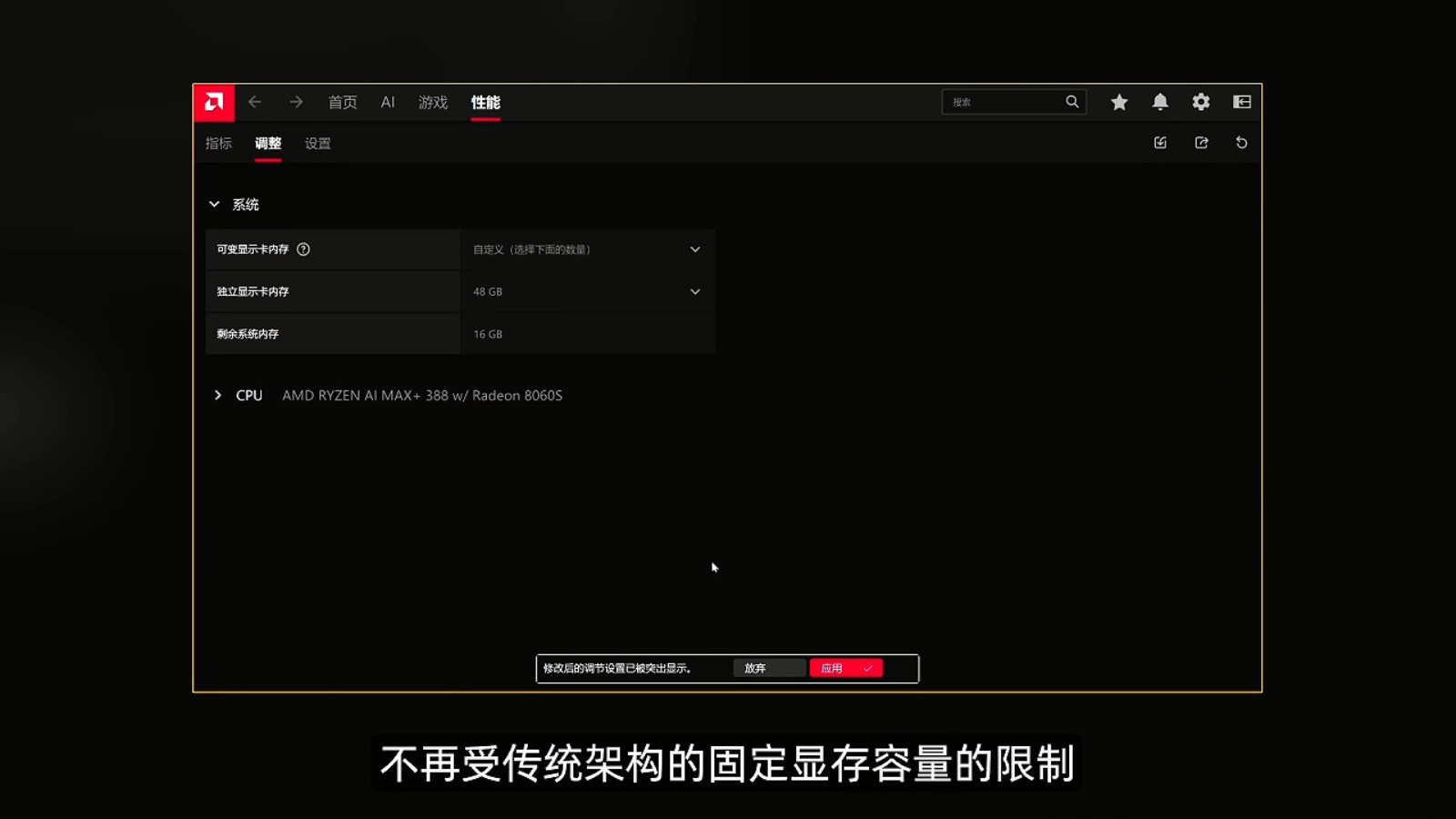The image size is (1456, 819).
Task: Click the reset arrow icon in sub-toolbar
Action: [1241, 143]
